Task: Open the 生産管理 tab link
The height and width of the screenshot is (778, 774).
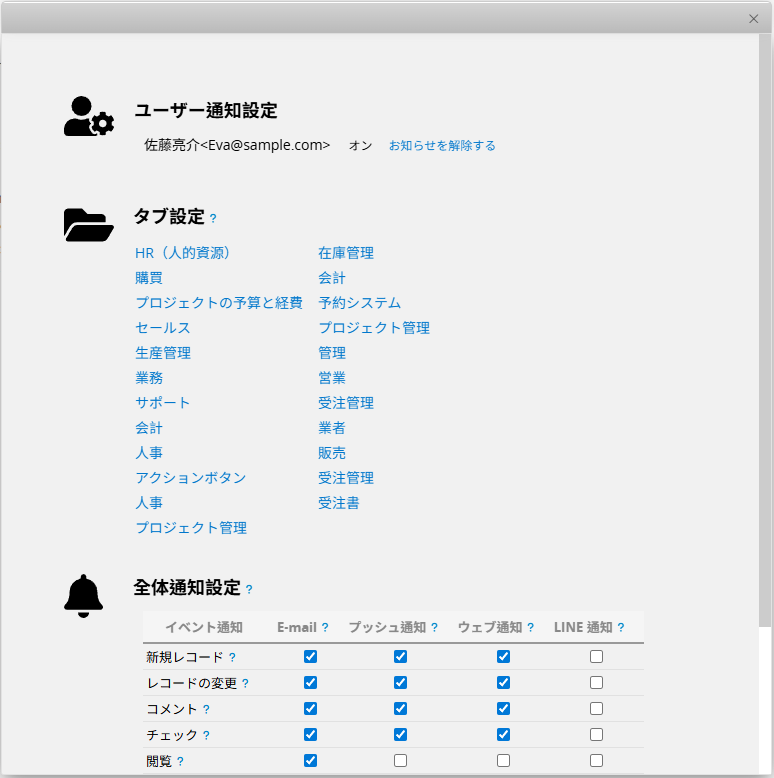Action: point(163,353)
